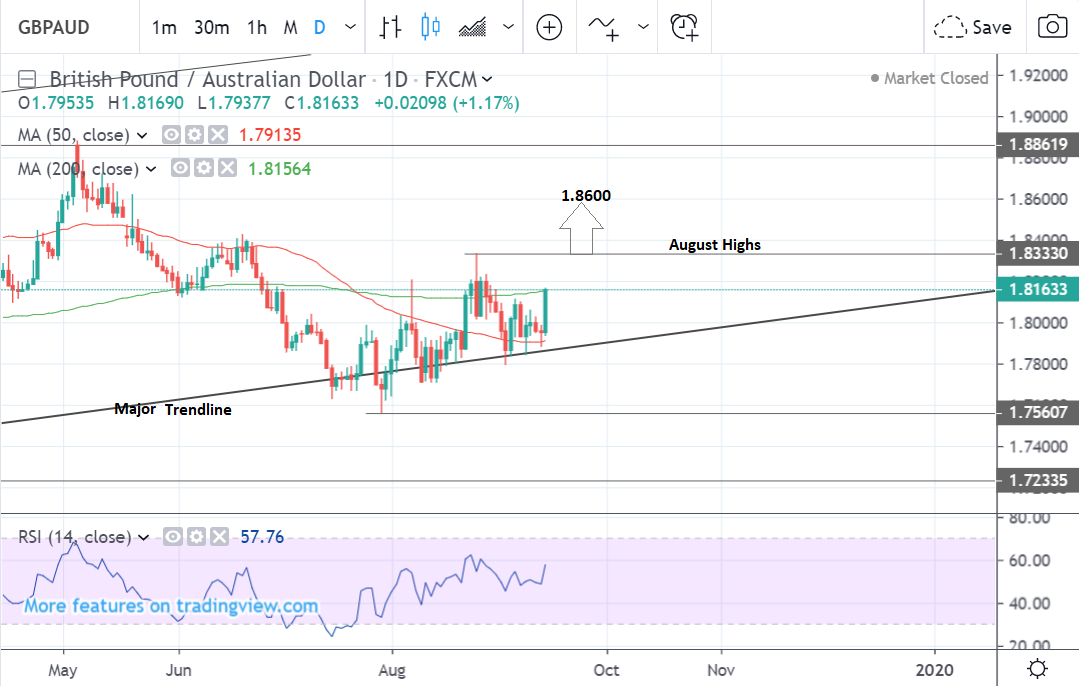Switch to the monthly M timeframe
Screen dimensions: 1081x690
[x=290, y=28]
